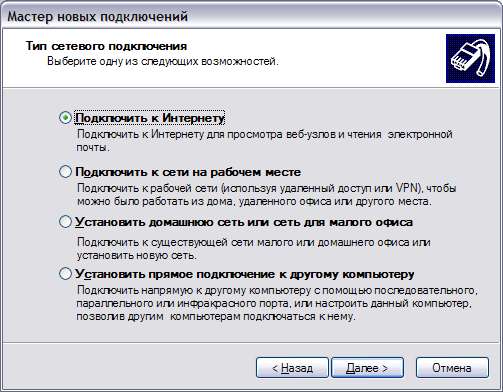
Task: Pick radio circle for 'Установить прямое подключение'
Action: coord(65,274)
